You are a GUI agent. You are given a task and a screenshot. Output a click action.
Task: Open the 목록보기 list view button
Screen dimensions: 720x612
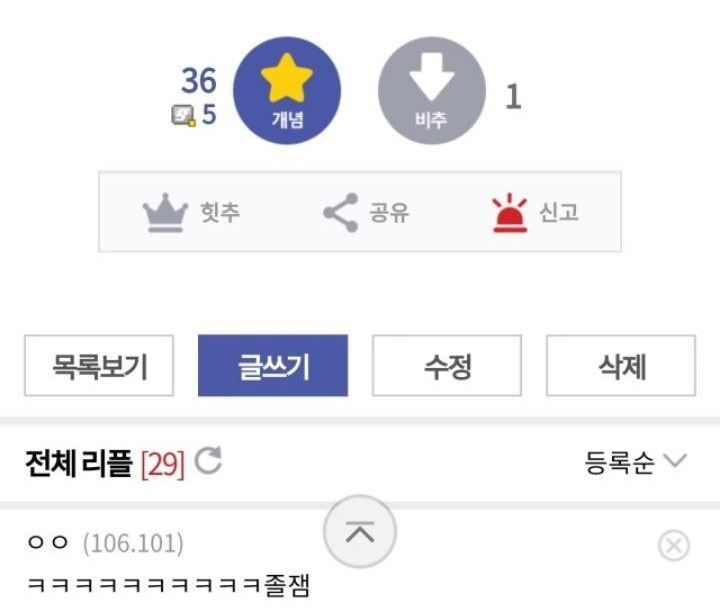pyautogui.click(x=99, y=365)
